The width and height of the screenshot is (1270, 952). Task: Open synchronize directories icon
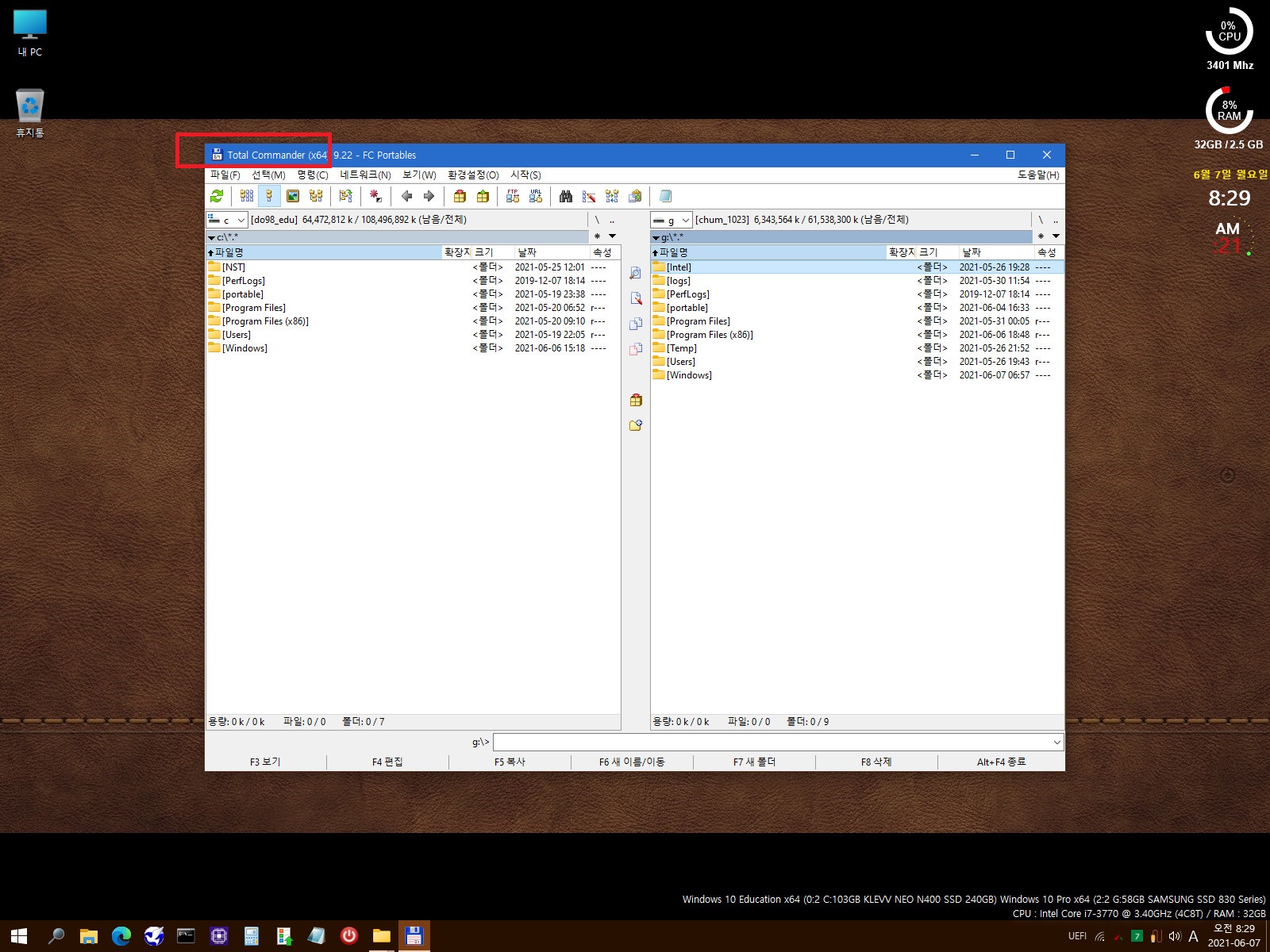coord(612,196)
